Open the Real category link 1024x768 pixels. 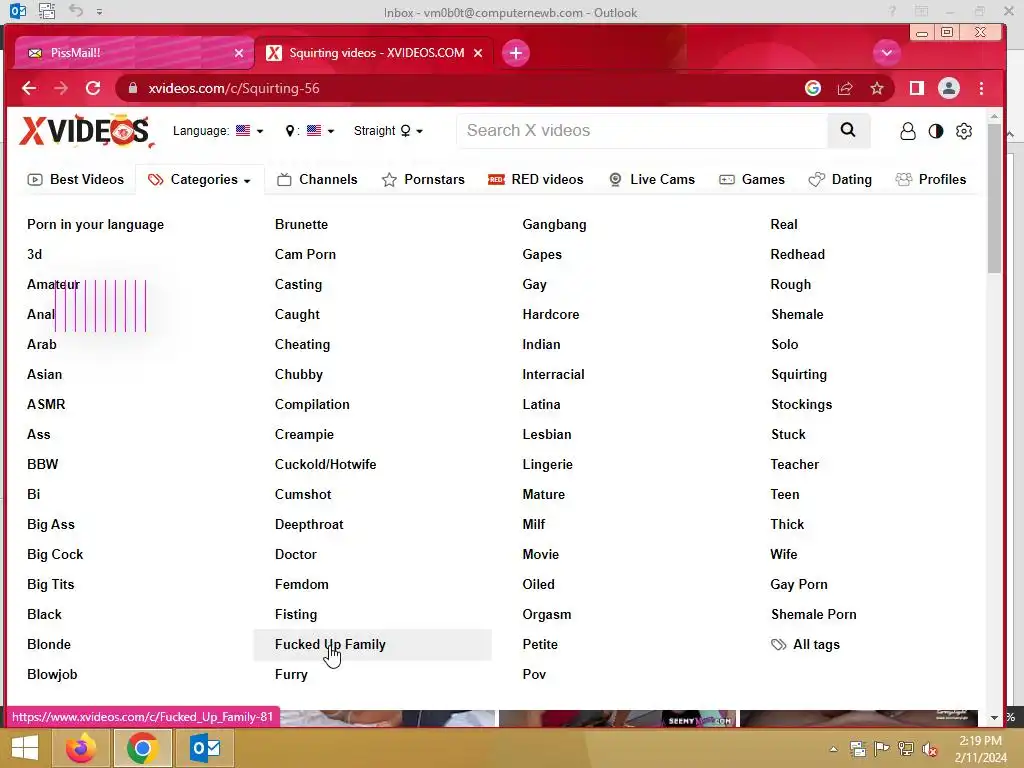[784, 225]
